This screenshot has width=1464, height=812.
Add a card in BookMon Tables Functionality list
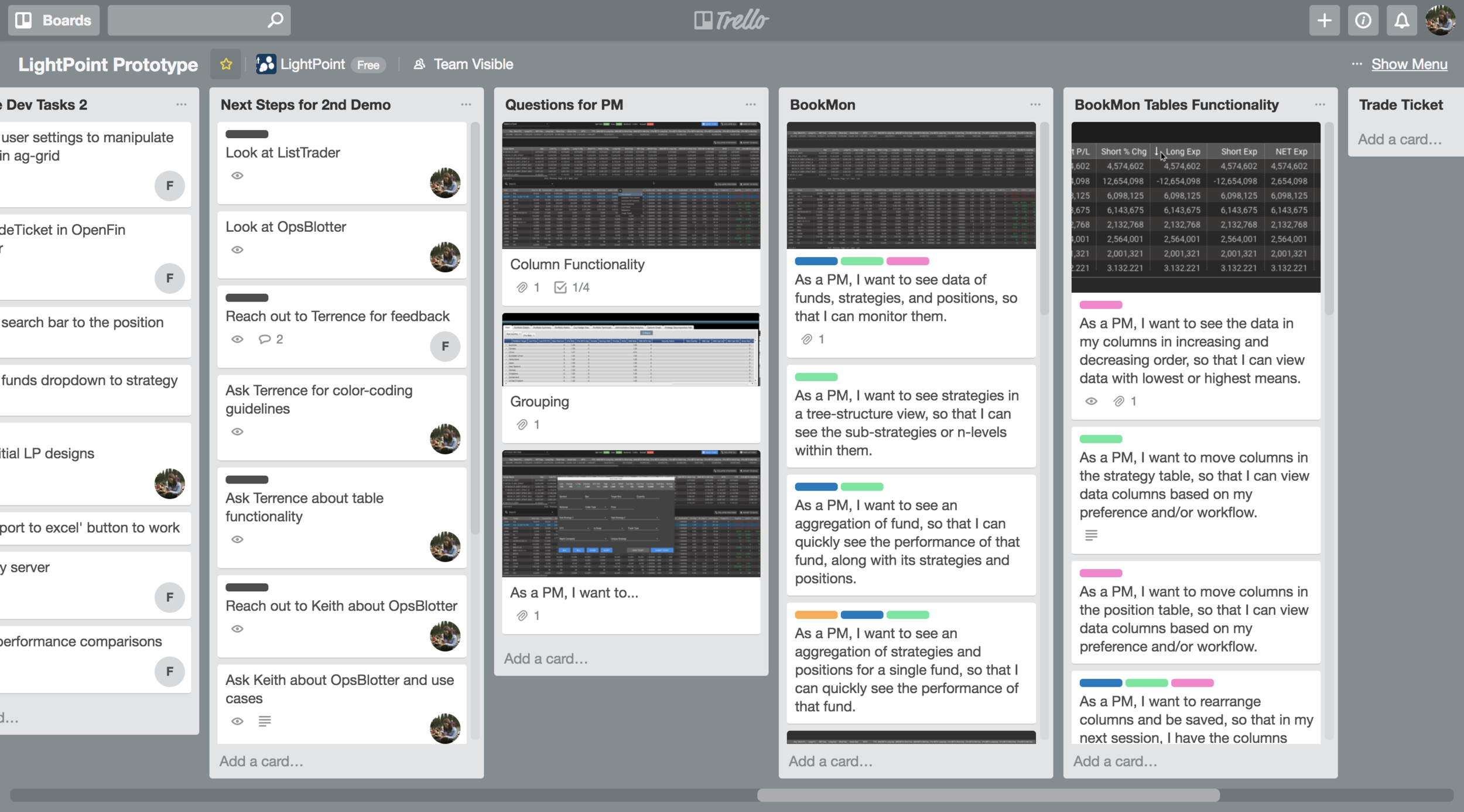(x=1116, y=762)
